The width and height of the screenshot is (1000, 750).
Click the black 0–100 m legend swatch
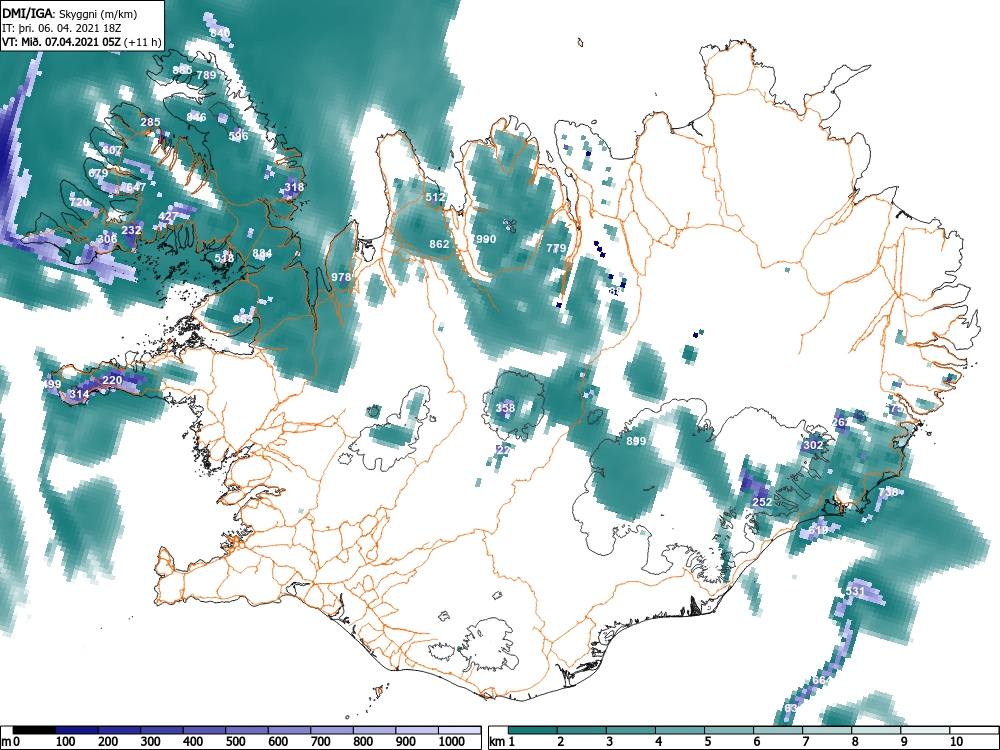(x=34, y=730)
